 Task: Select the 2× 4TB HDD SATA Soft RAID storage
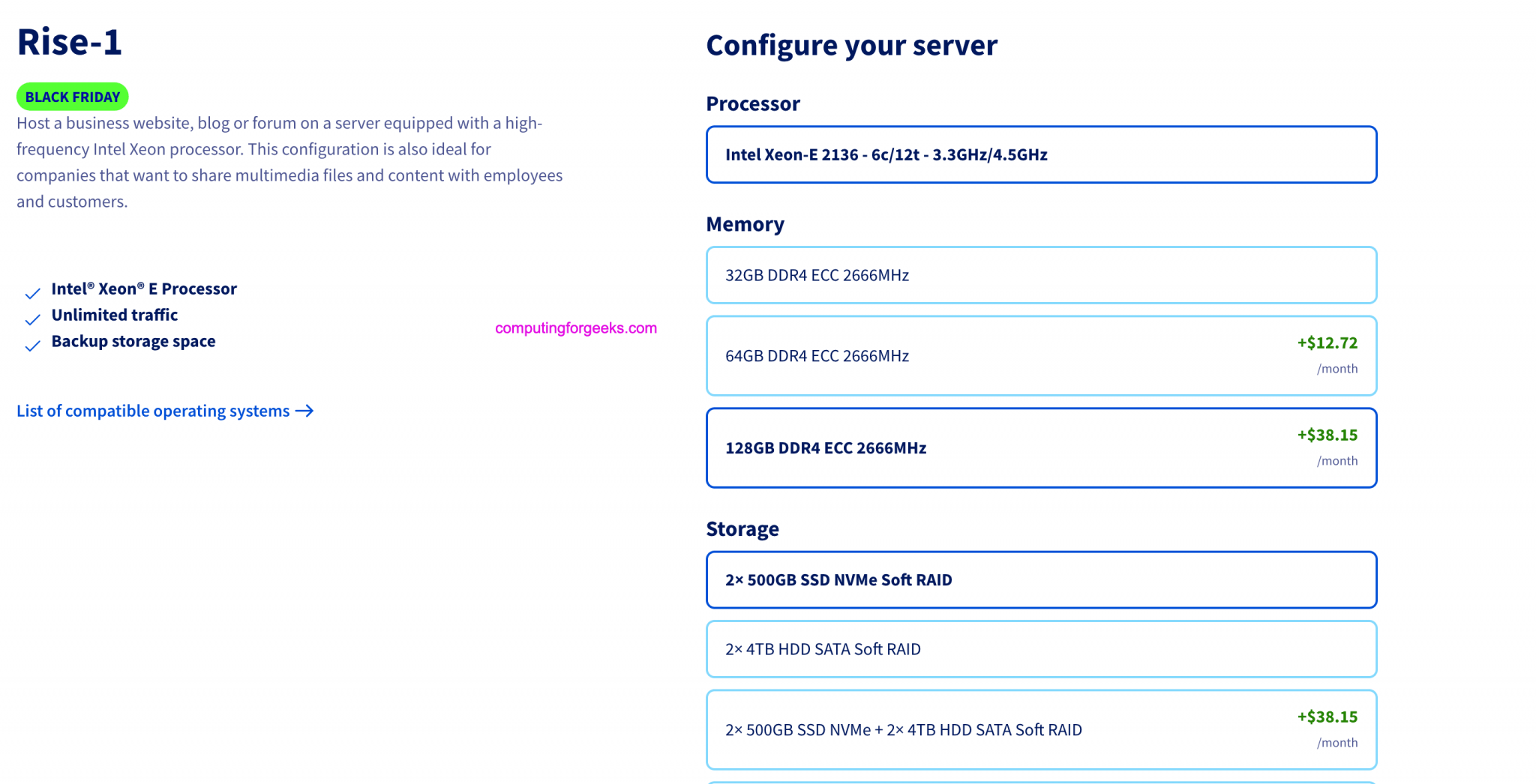1041,649
